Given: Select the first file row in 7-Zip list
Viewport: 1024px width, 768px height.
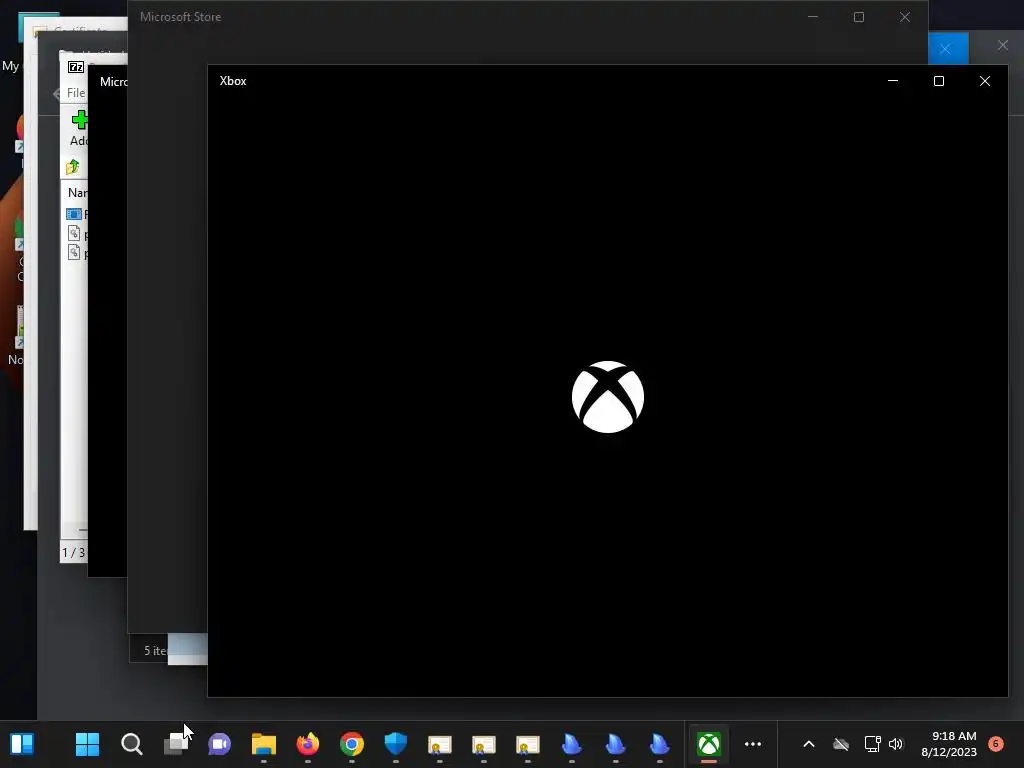Looking at the screenshot, I should coord(76,214).
